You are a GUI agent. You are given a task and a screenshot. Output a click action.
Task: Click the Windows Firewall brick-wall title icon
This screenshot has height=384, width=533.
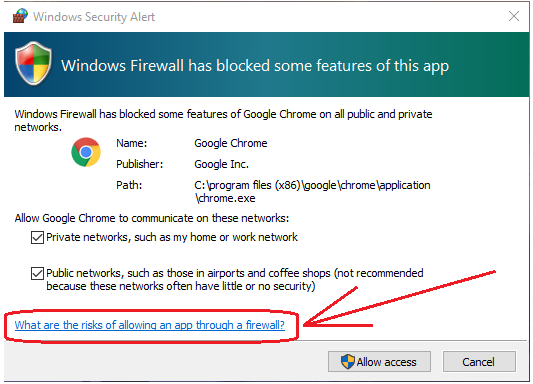(x=20, y=16)
